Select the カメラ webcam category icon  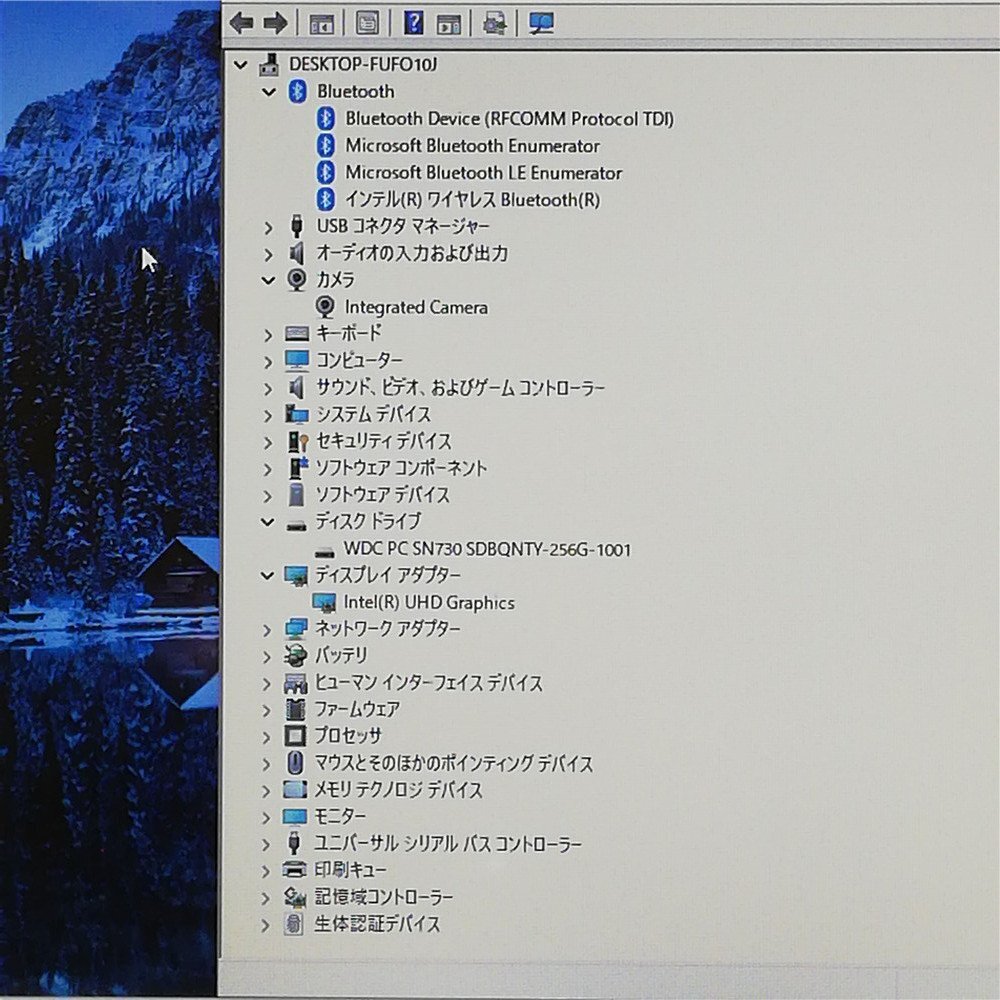pos(297,279)
